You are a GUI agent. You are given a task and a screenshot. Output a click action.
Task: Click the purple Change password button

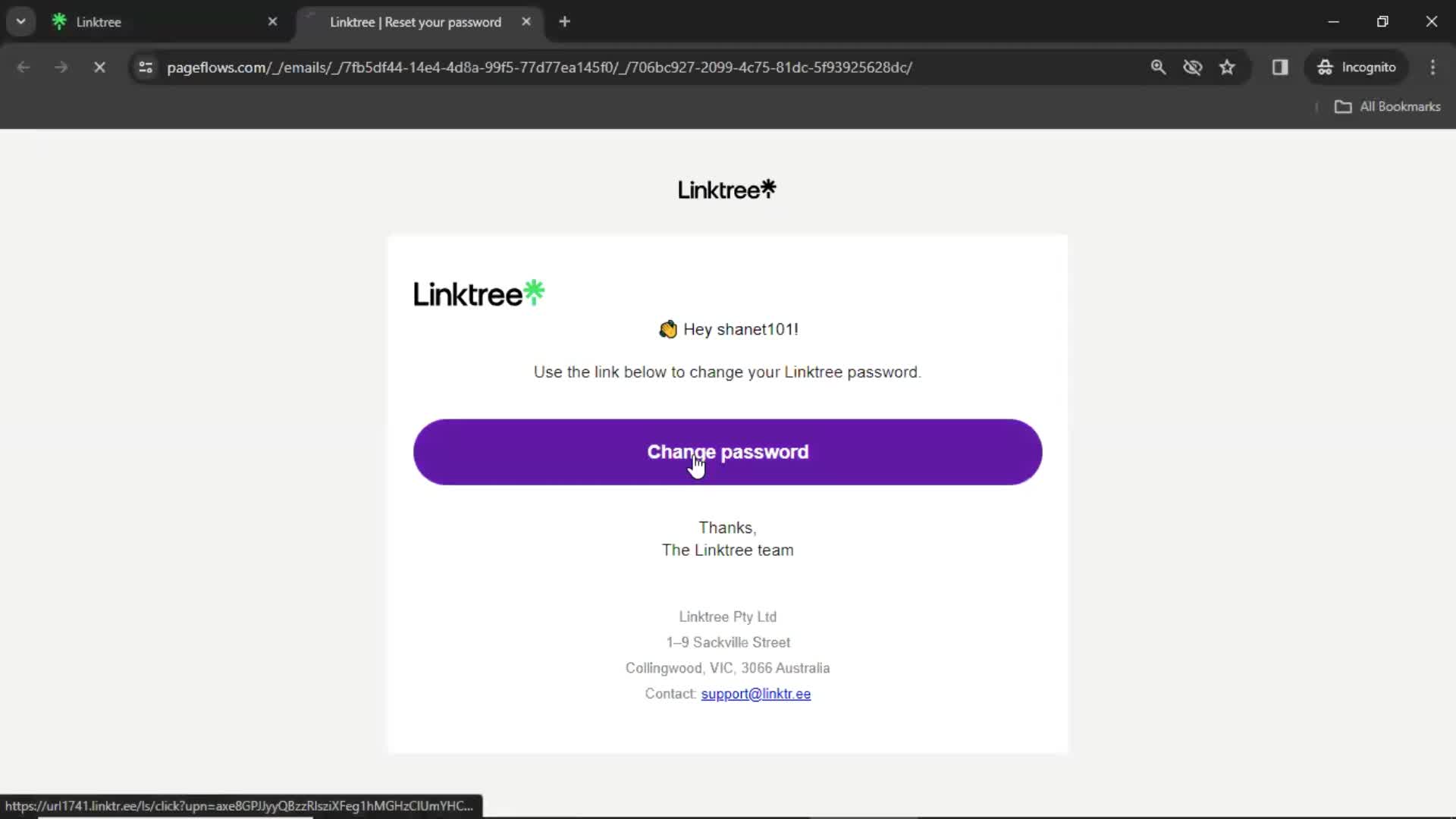click(728, 452)
